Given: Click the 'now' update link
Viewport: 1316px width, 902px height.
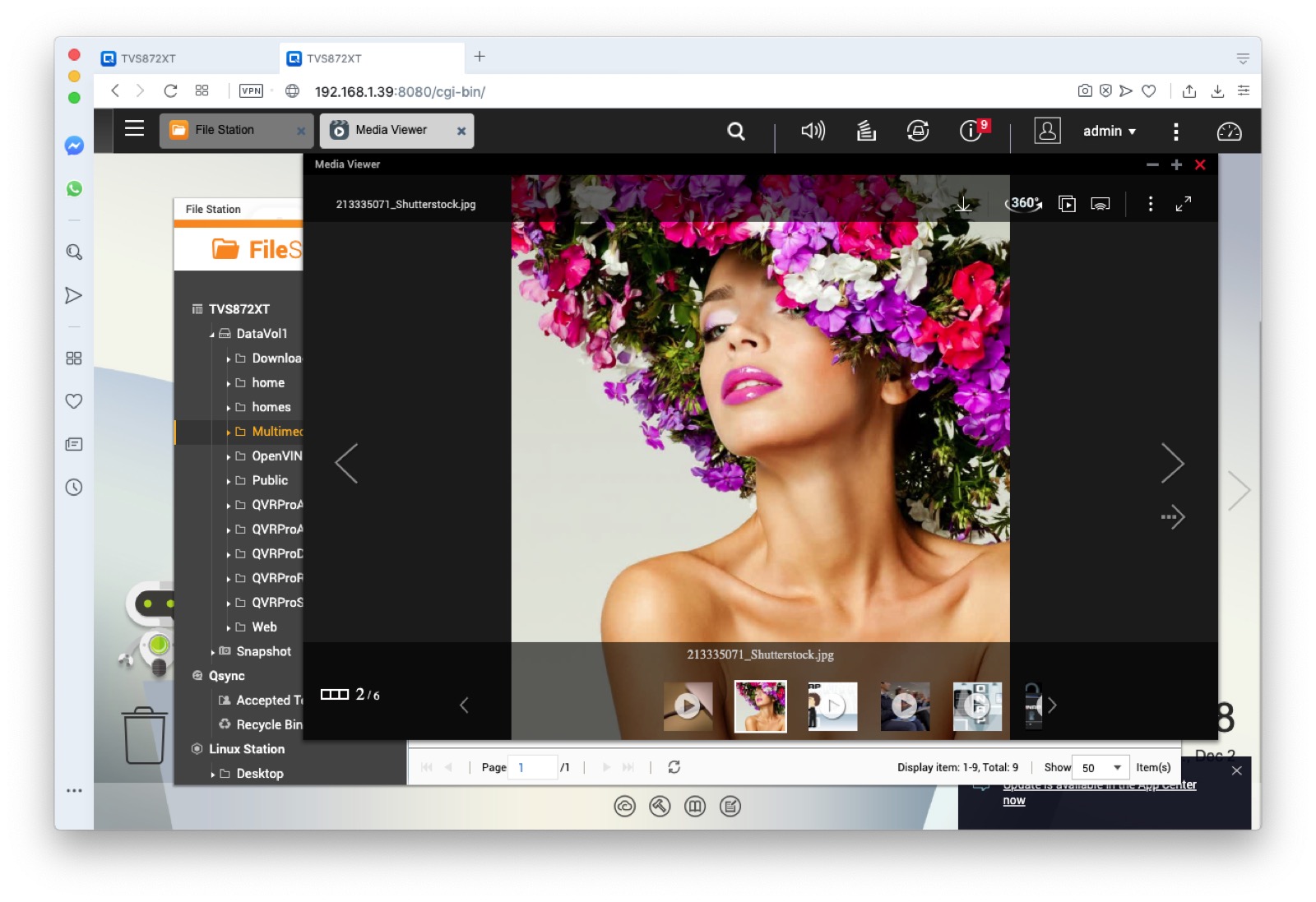Looking at the screenshot, I should (1014, 801).
